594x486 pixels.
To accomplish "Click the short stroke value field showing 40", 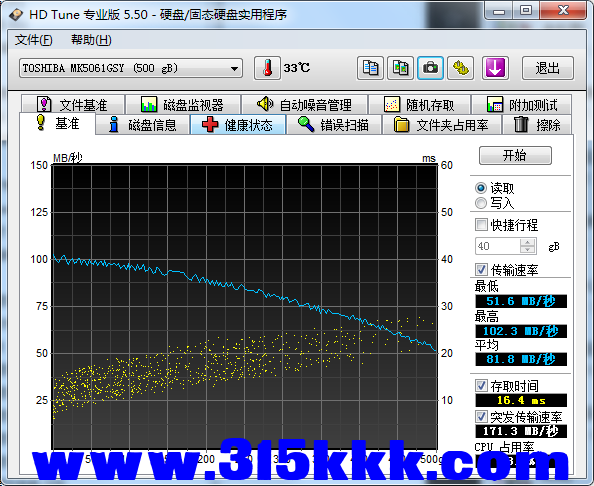I will click(x=498, y=246).
